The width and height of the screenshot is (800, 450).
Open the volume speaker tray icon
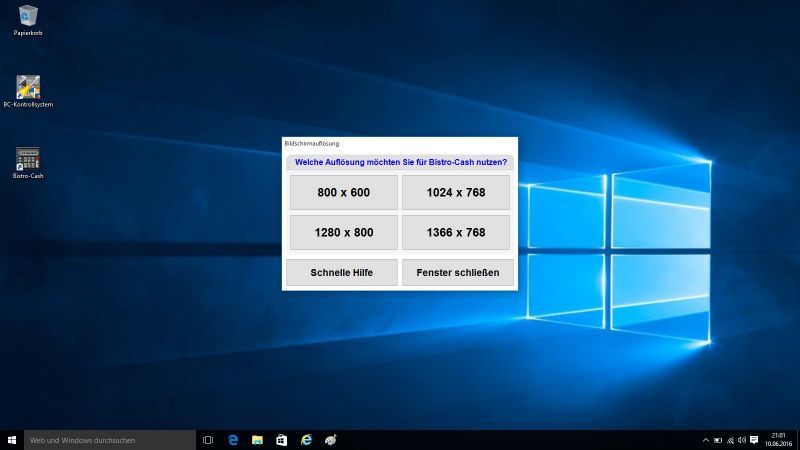742,440
